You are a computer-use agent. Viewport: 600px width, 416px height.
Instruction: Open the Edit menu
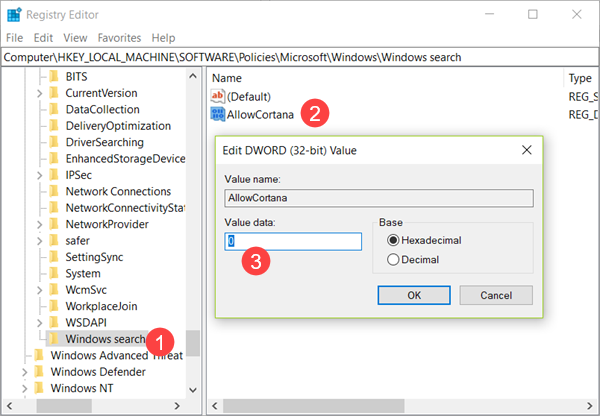[x=43, y=38]
